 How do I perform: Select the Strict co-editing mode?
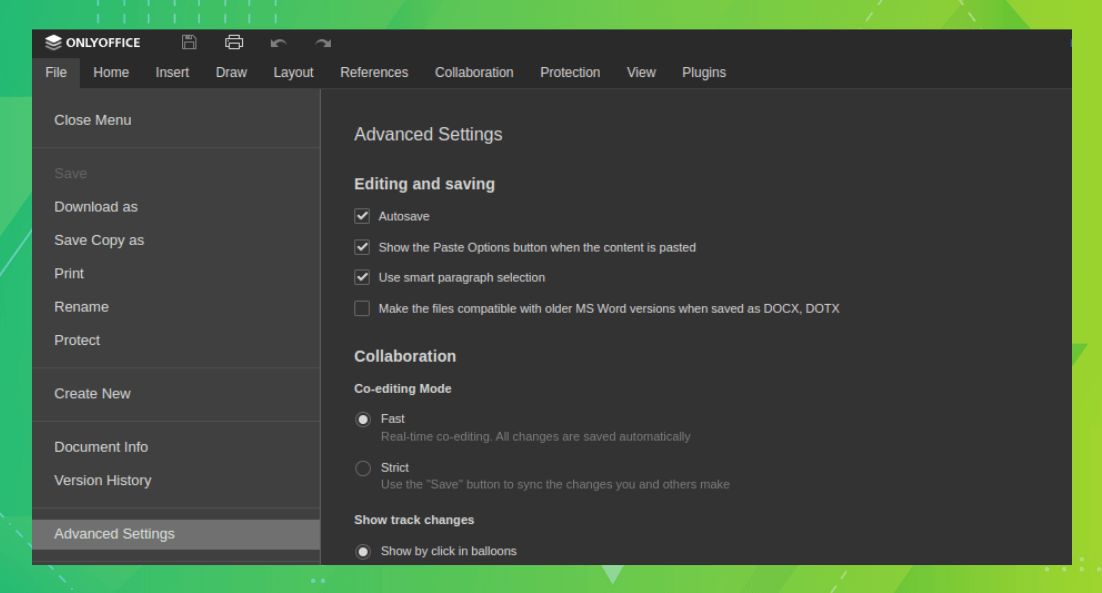363,468
